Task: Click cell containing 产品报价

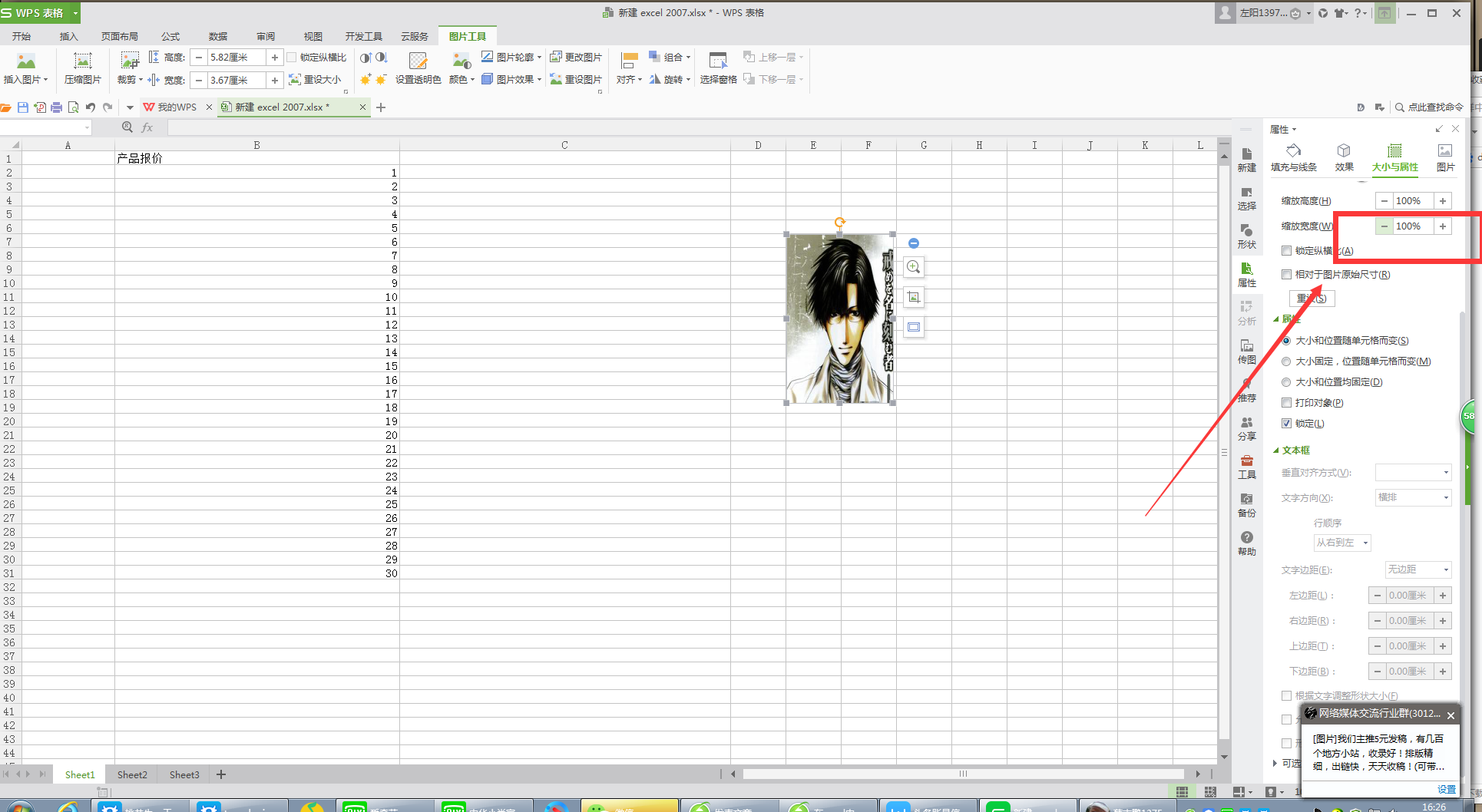Action: coord(256,158)
